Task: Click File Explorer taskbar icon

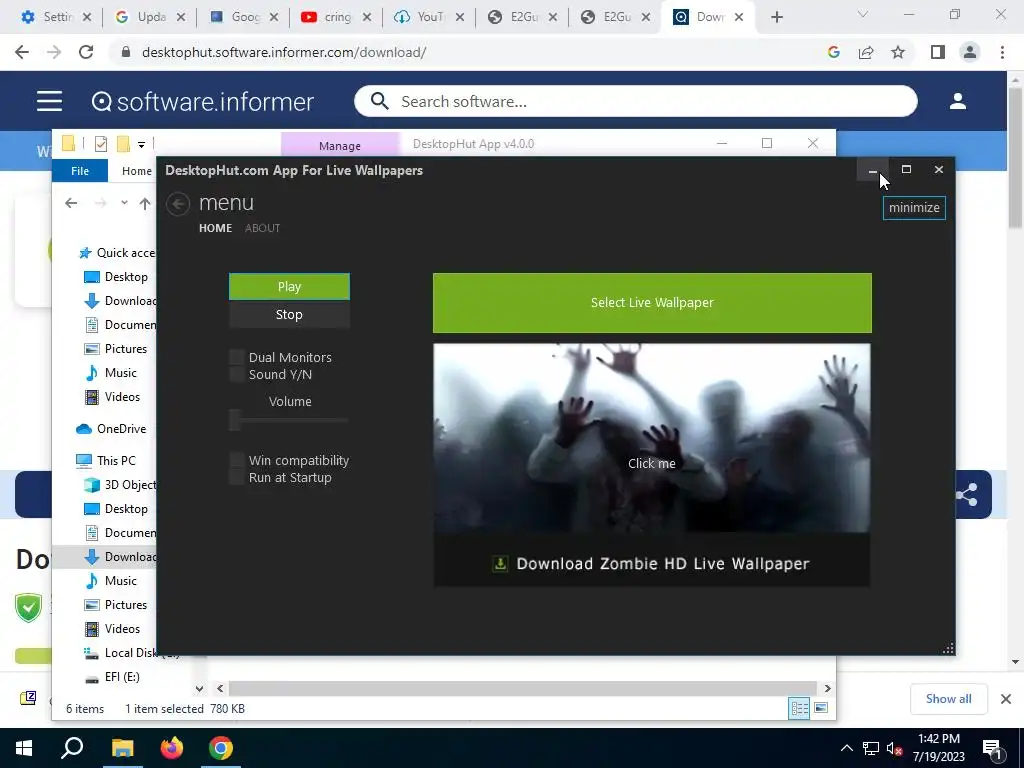Action: coord(121,748)
